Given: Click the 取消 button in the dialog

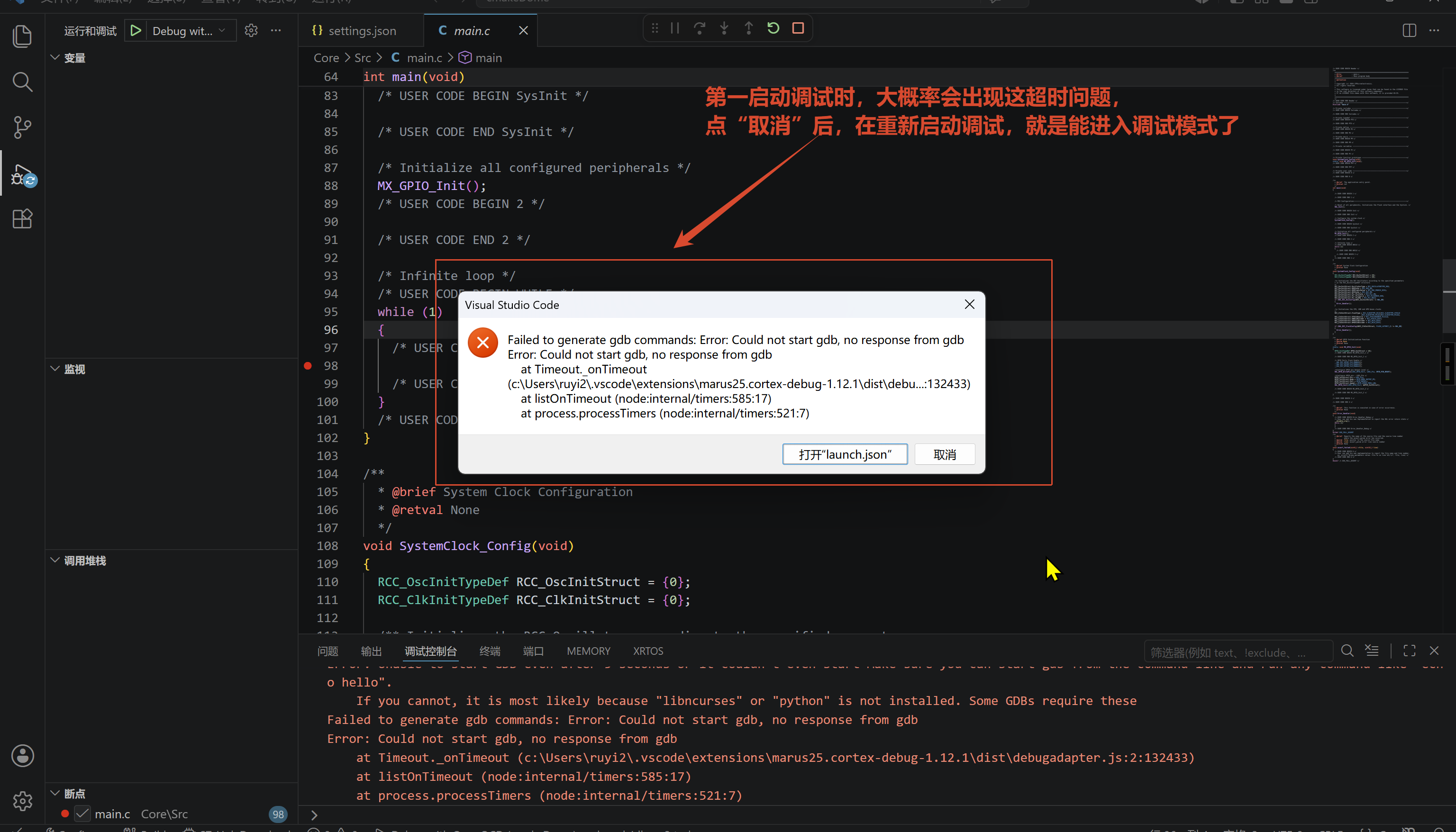Looking at the screenshot, I should pos(945,454).
